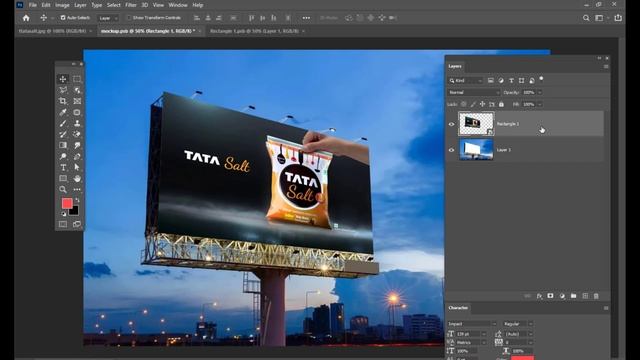The width and height of the screenshot is (640, 360).
Task: Select the Eraser tool
Action: pyautogui.click(x=77, y=134)
